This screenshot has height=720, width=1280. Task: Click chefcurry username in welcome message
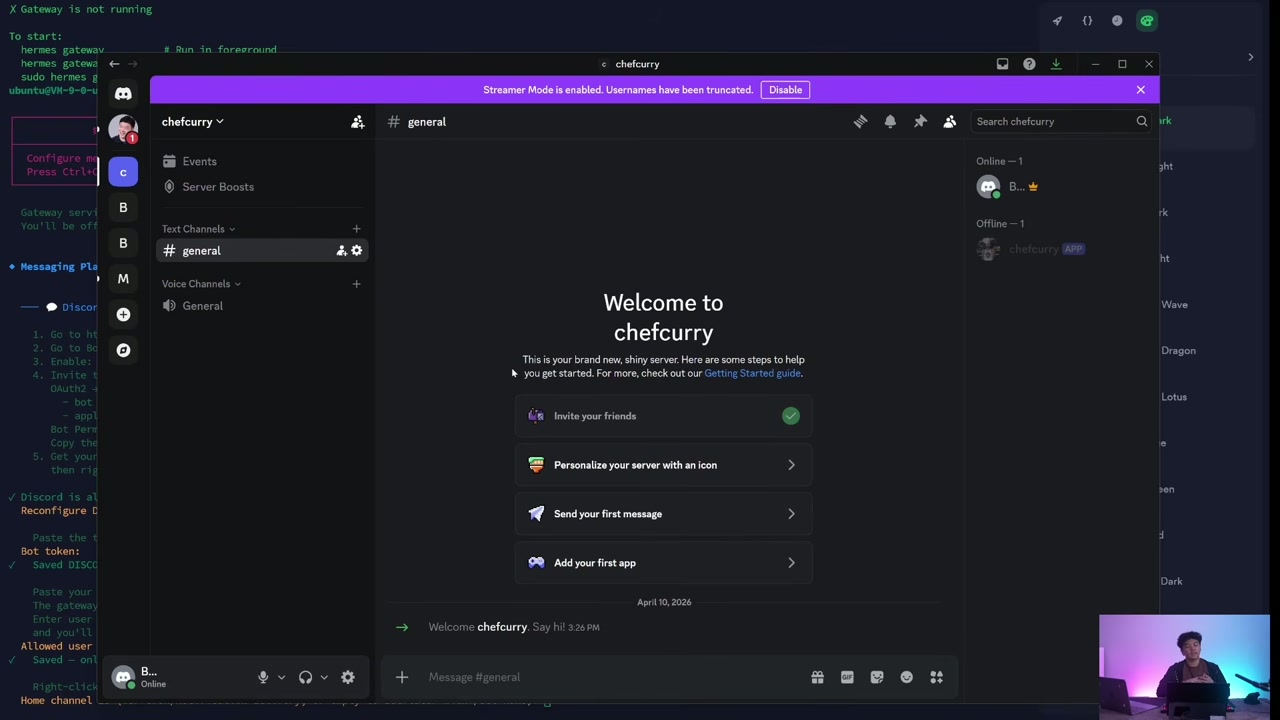(502, 627)
